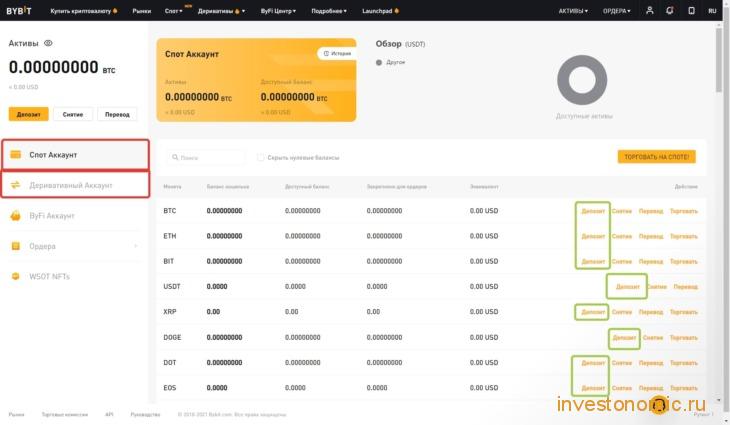Open the ОРДЕРА dropdown in header
730x425 pixels.
[x=616, y=11]
